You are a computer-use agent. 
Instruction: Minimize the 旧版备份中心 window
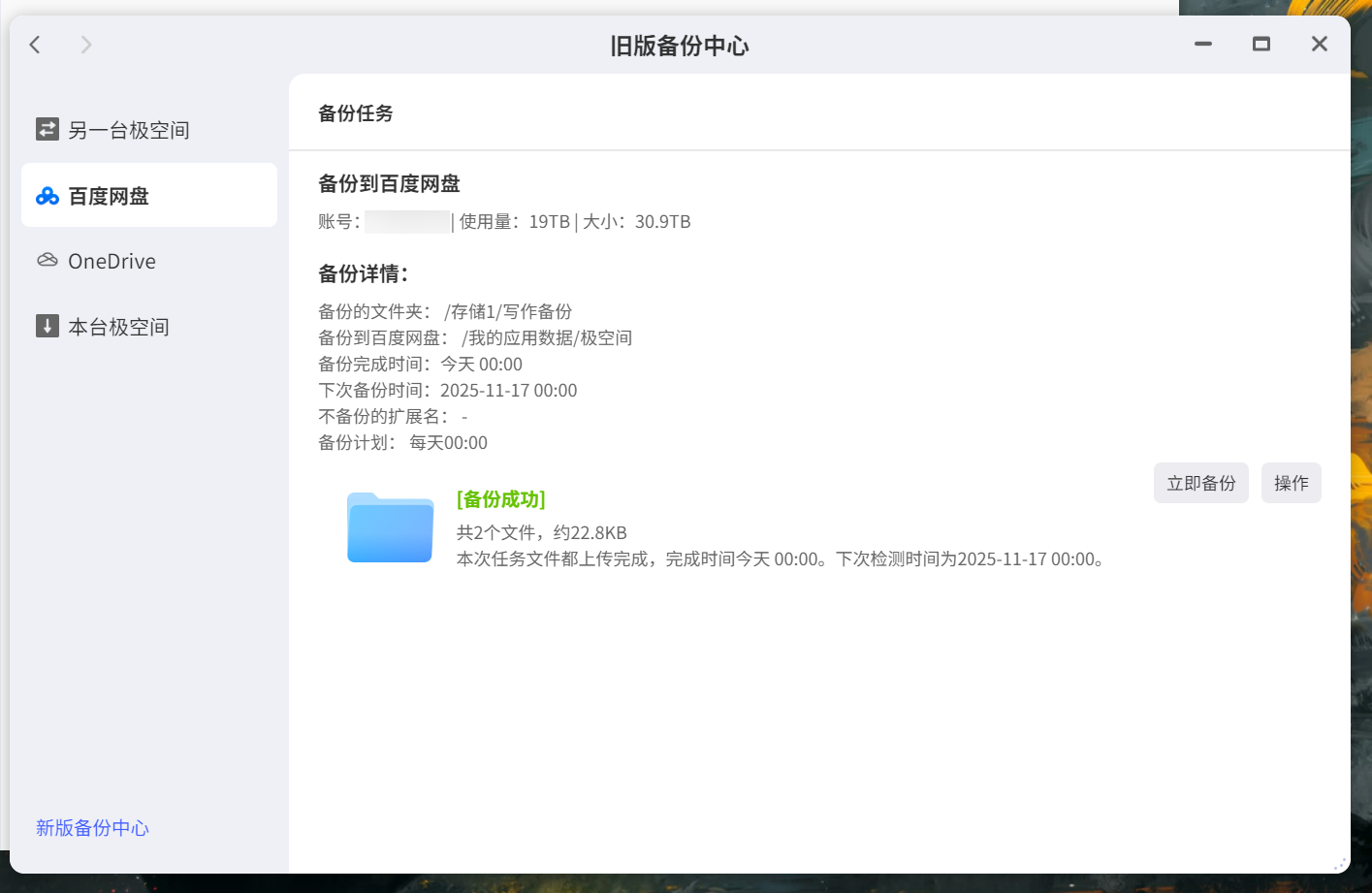tap(1203, 44)
